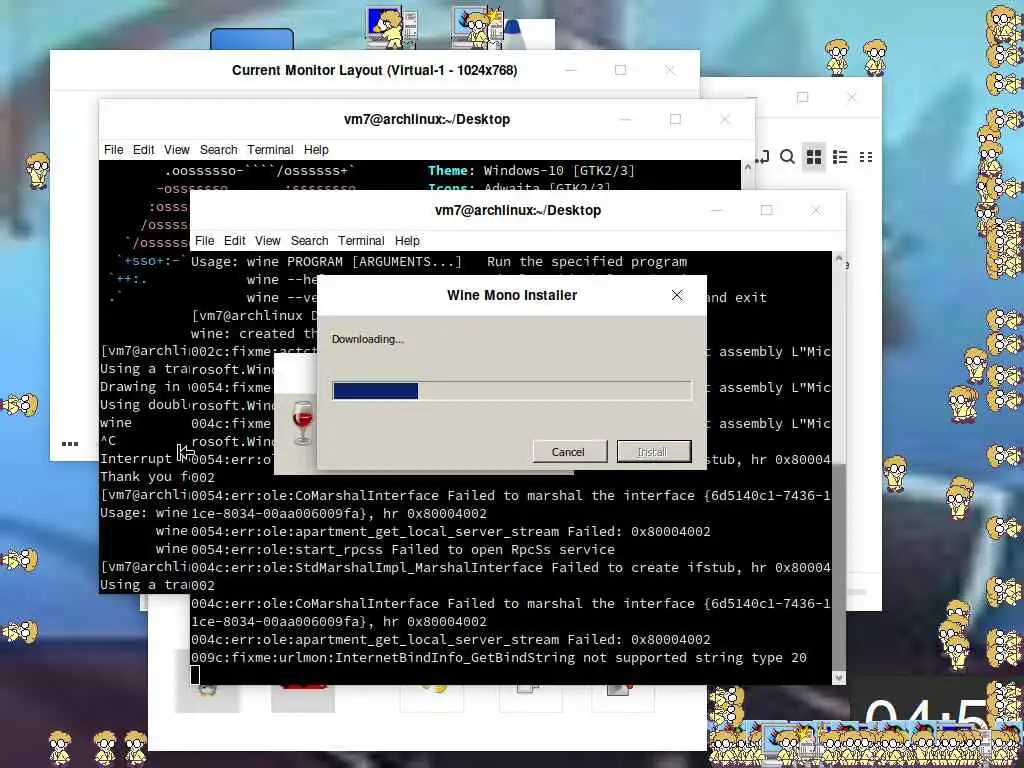The height and width of the screenshot is (768, 1024).
Task: Click the front terminal scrollbar thumb
Action: tap(839, 566)
